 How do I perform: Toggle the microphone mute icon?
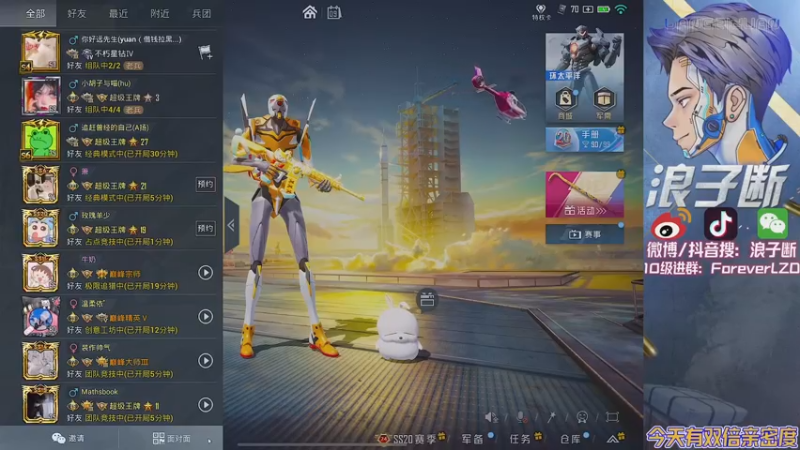point(521,417)
